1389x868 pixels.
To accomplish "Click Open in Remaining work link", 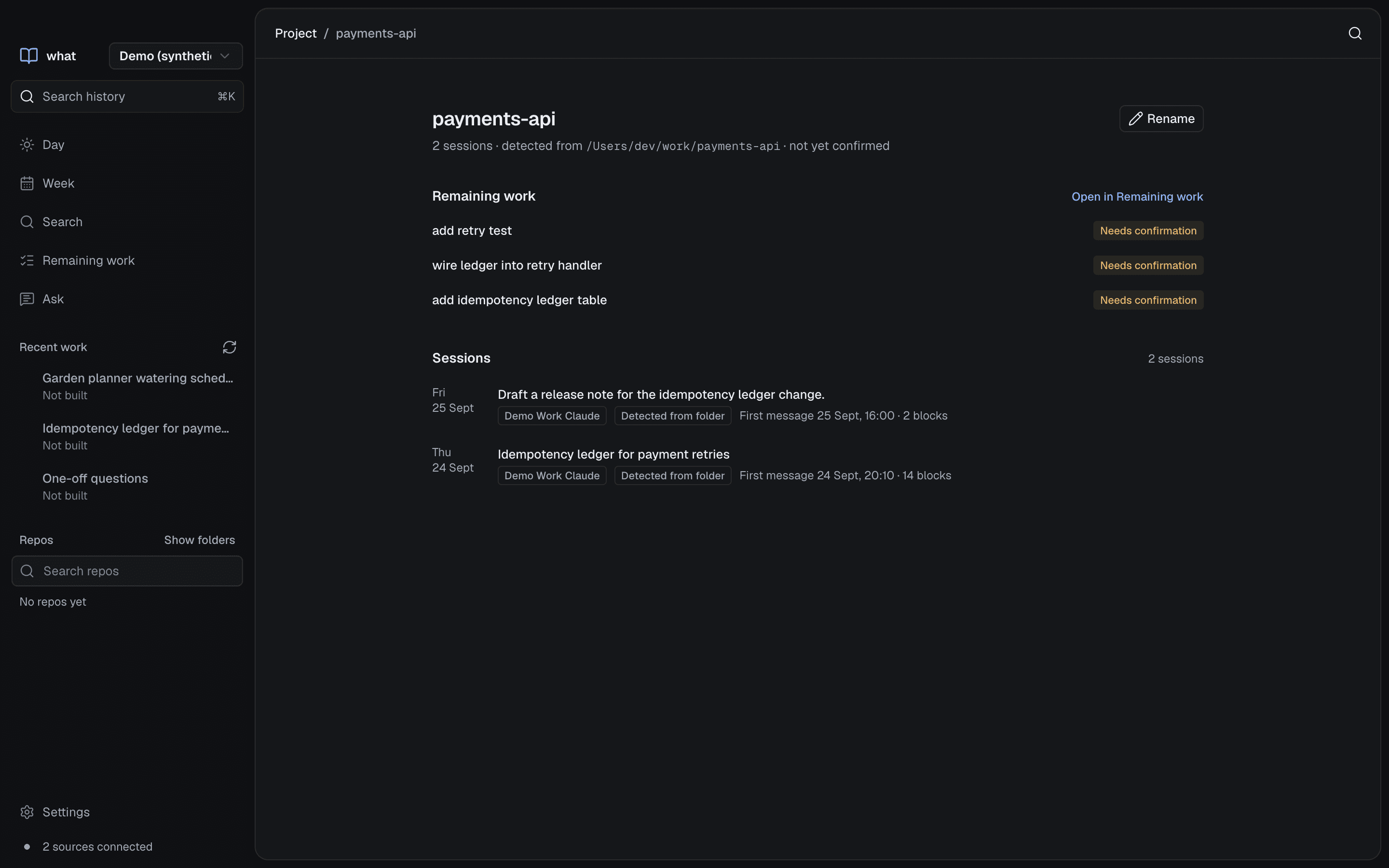I will [x=1137, y=196].
